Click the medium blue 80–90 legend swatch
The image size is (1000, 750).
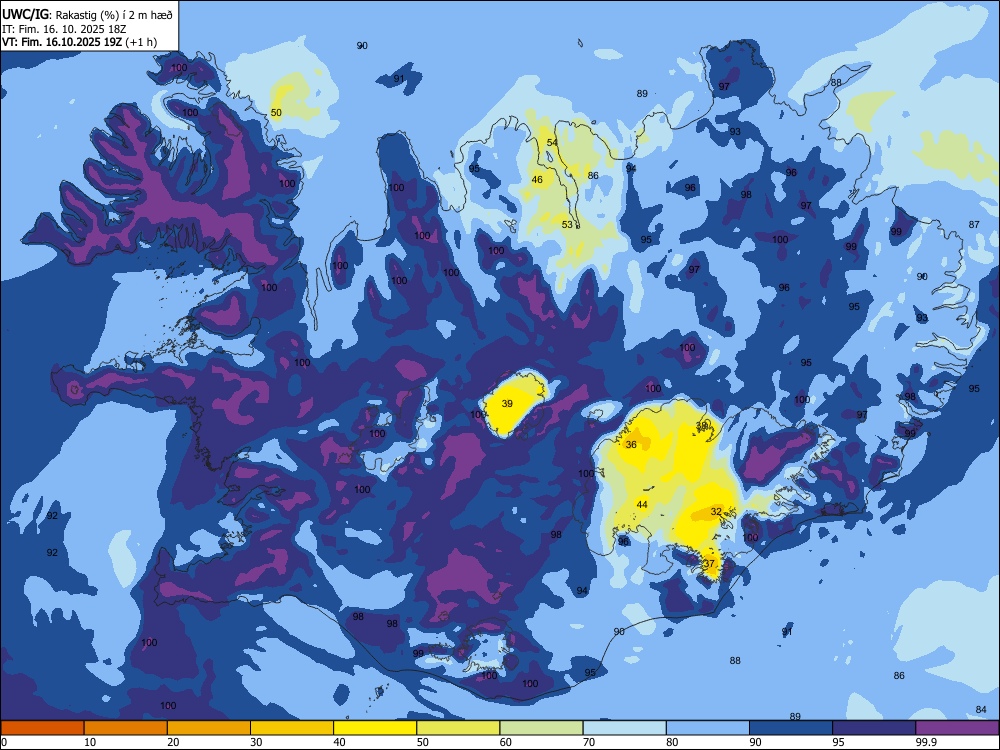(x=708, y=728)
